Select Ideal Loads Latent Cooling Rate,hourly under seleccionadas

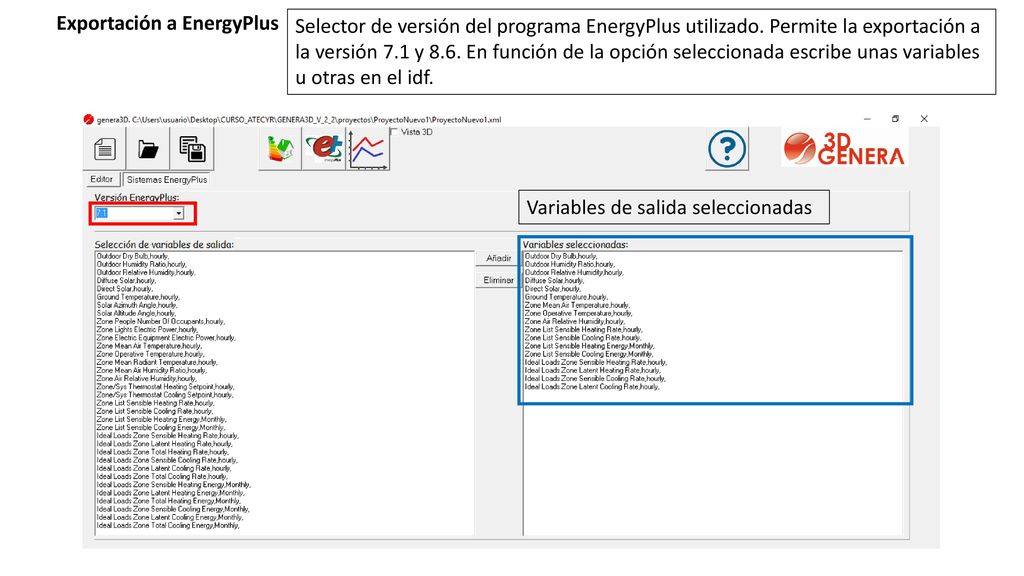[x=592, y=387]
